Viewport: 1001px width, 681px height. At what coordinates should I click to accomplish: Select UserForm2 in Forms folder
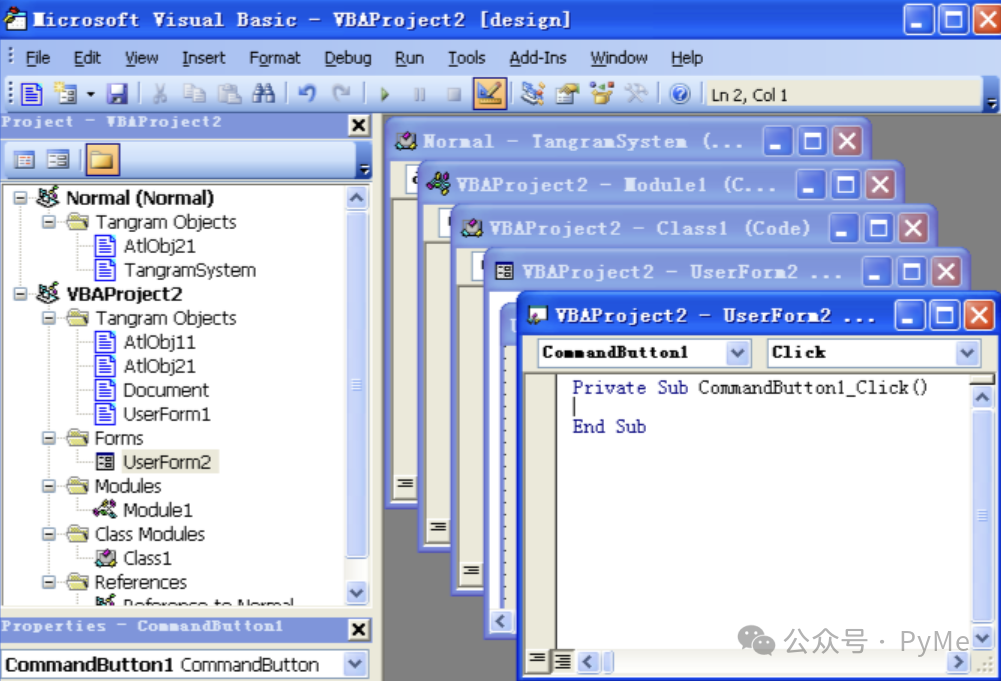[167, 462]
